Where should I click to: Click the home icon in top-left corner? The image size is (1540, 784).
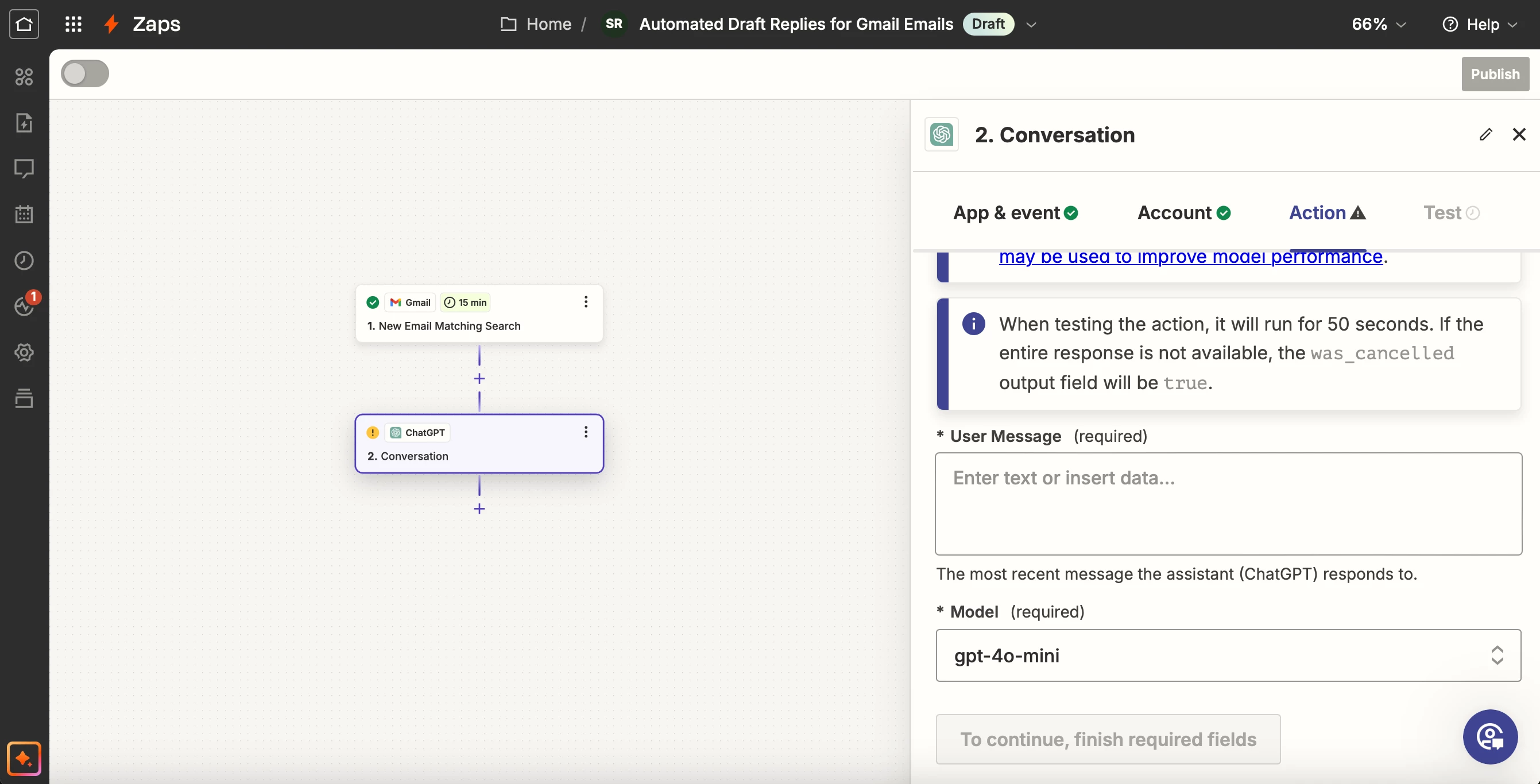(24, 24)
